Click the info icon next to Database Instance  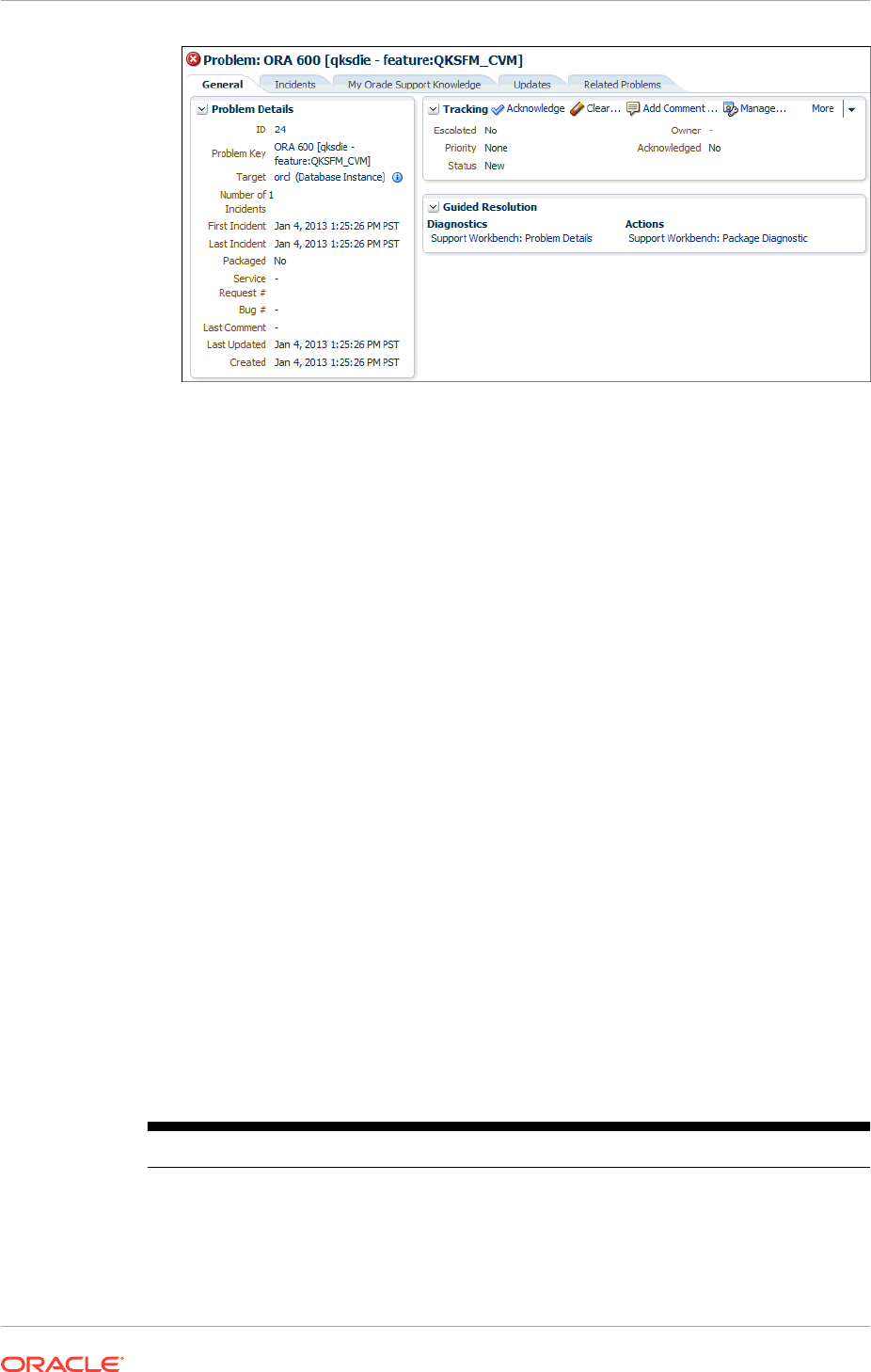pyautogui.click(x=397, y=177)
